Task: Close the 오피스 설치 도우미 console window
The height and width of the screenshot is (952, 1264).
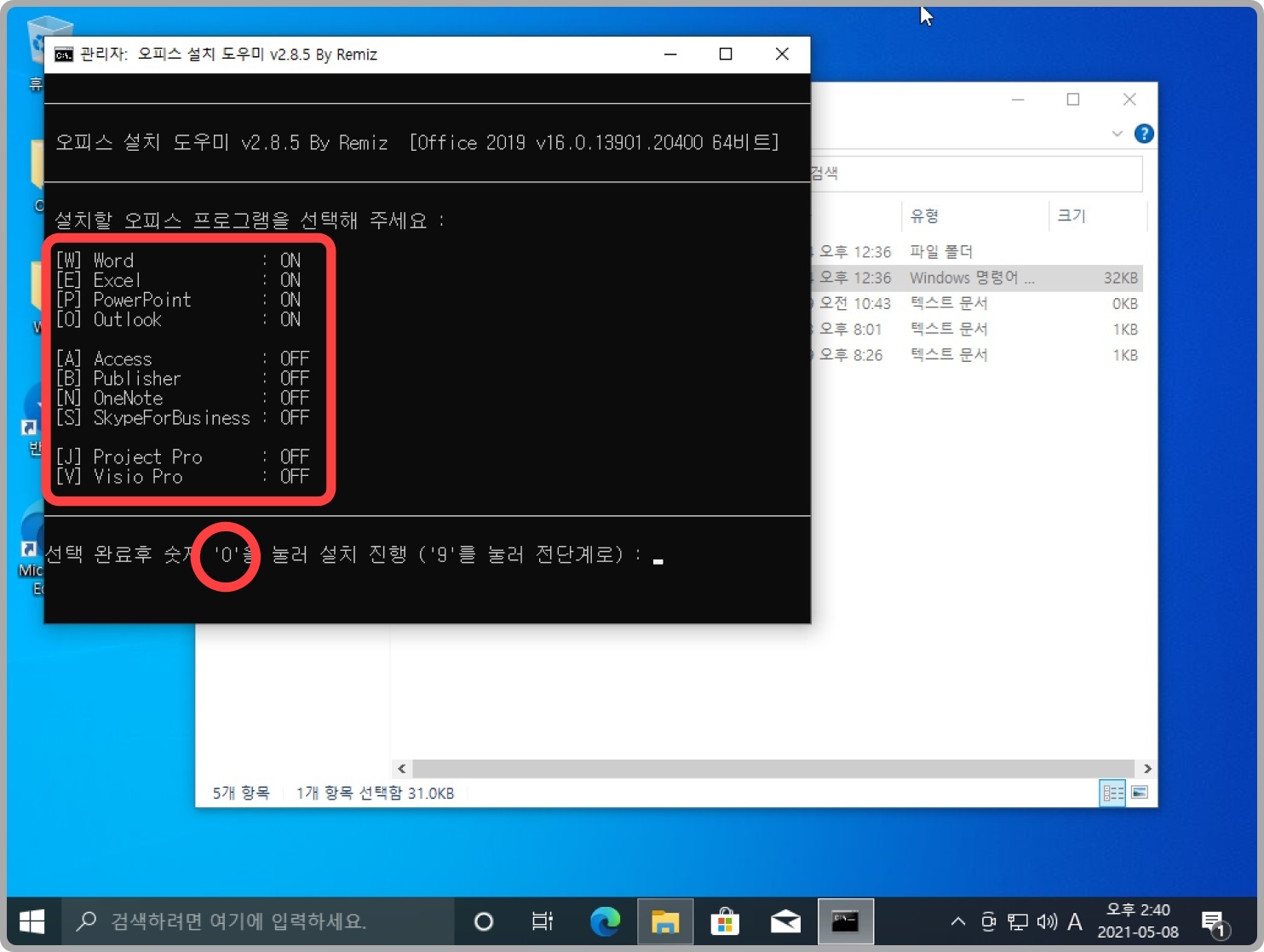Action: click(x=782, y=54)
